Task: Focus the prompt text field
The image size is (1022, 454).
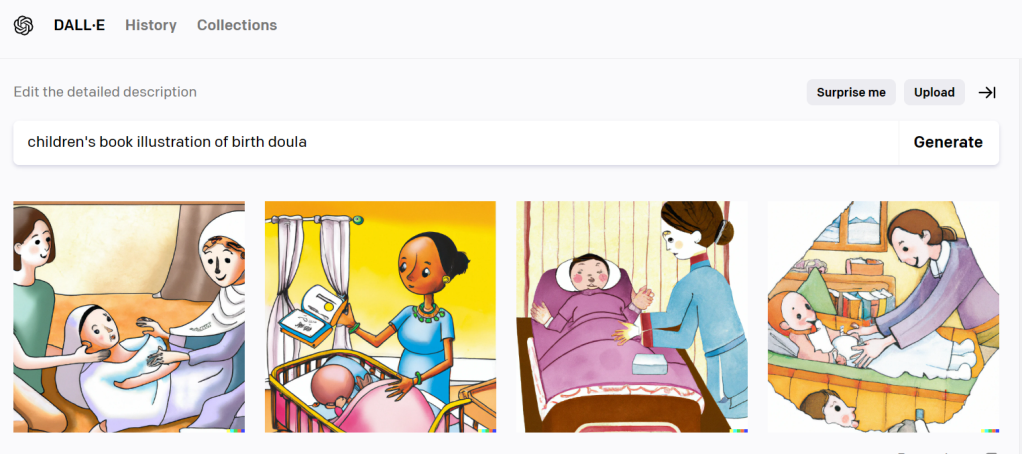Action: point(456,142)
